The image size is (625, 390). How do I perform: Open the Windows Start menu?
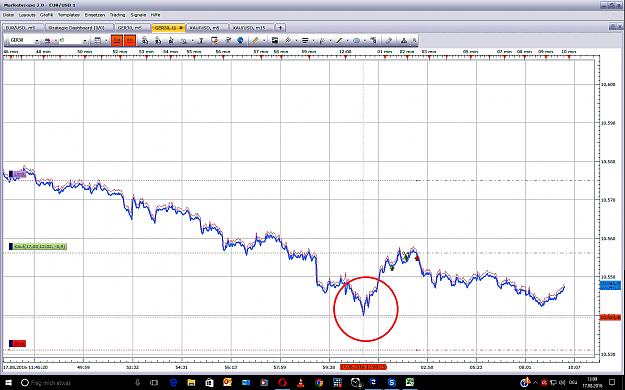pos(8,382)
